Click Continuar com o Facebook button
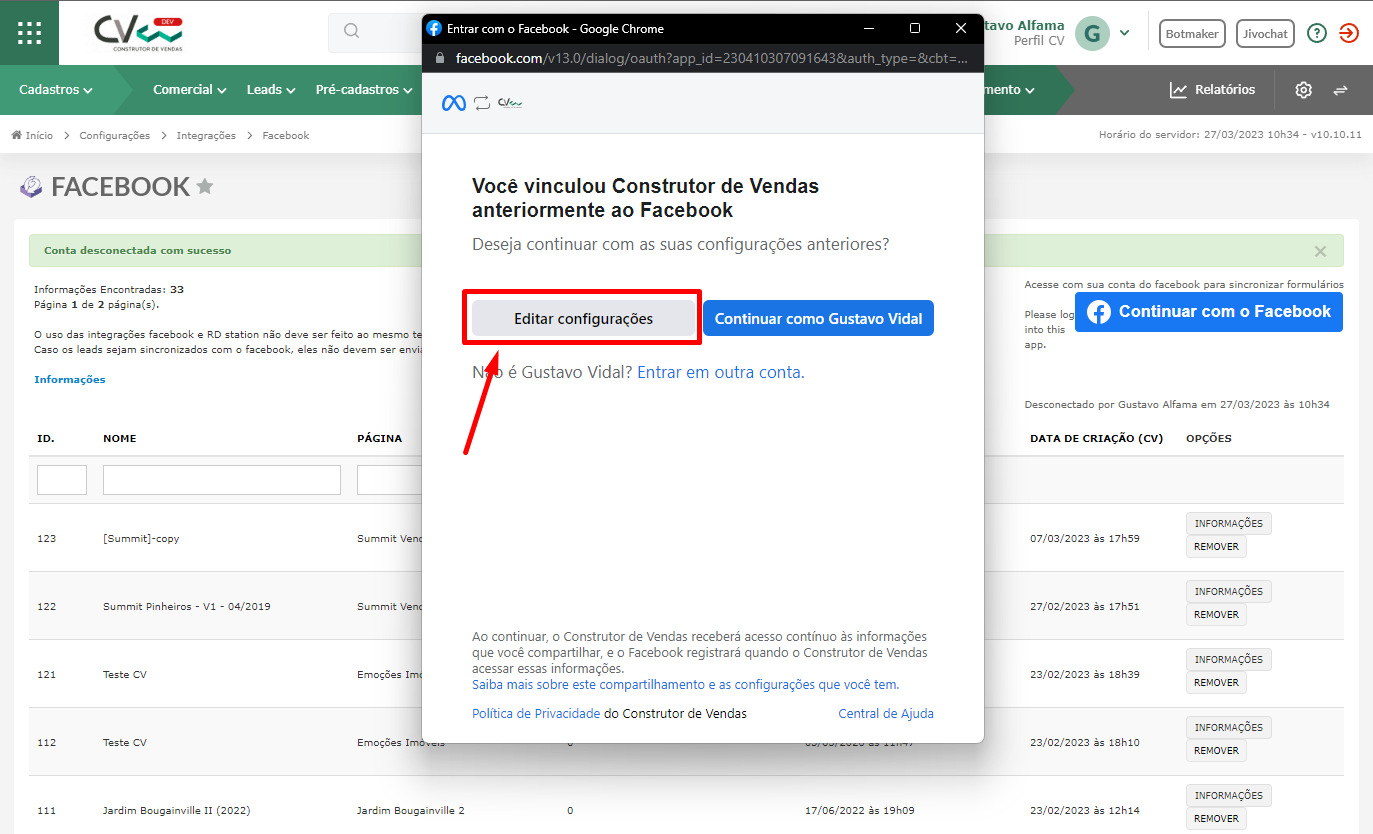The width and height of the screenshot is (1373, 834). coord(1209,312)
